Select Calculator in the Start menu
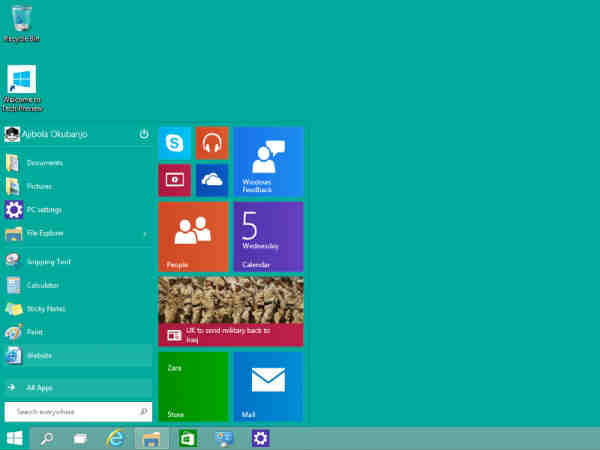 (x=42, y=285)
